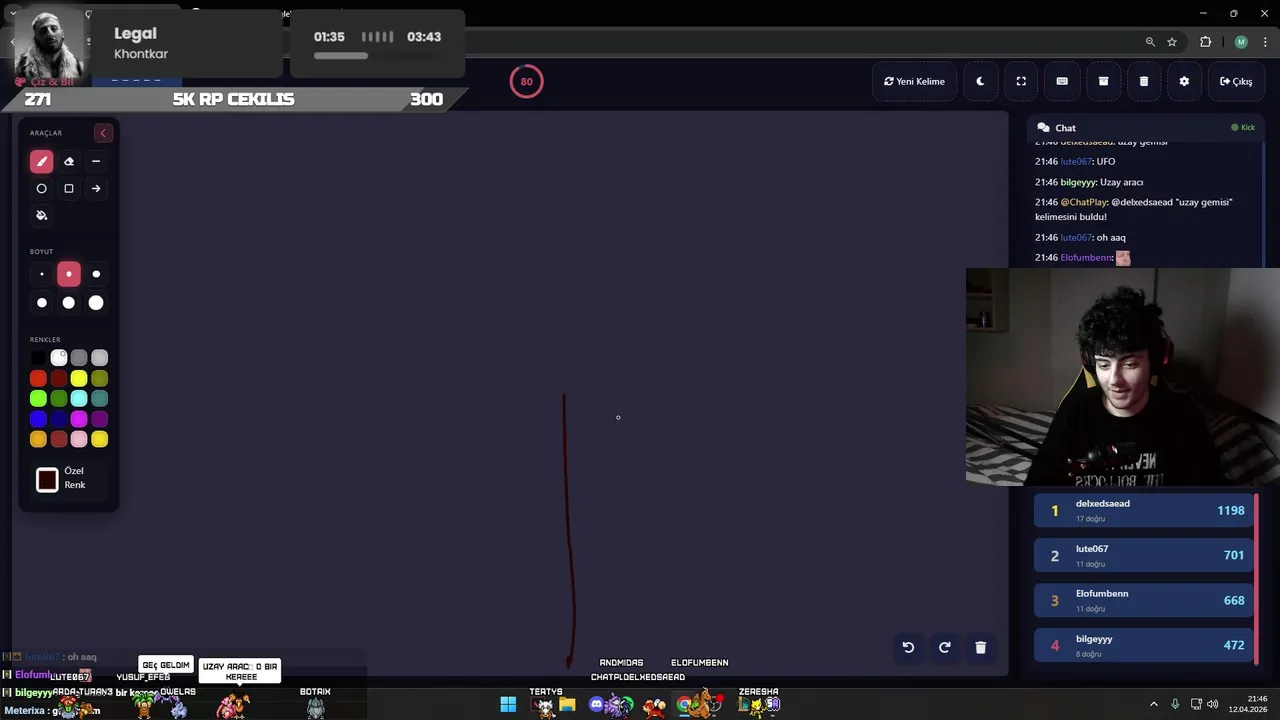Open the browser three-dot menu
The height and width of the screenshot is (720, 1280).
[x=1266, y=42]
